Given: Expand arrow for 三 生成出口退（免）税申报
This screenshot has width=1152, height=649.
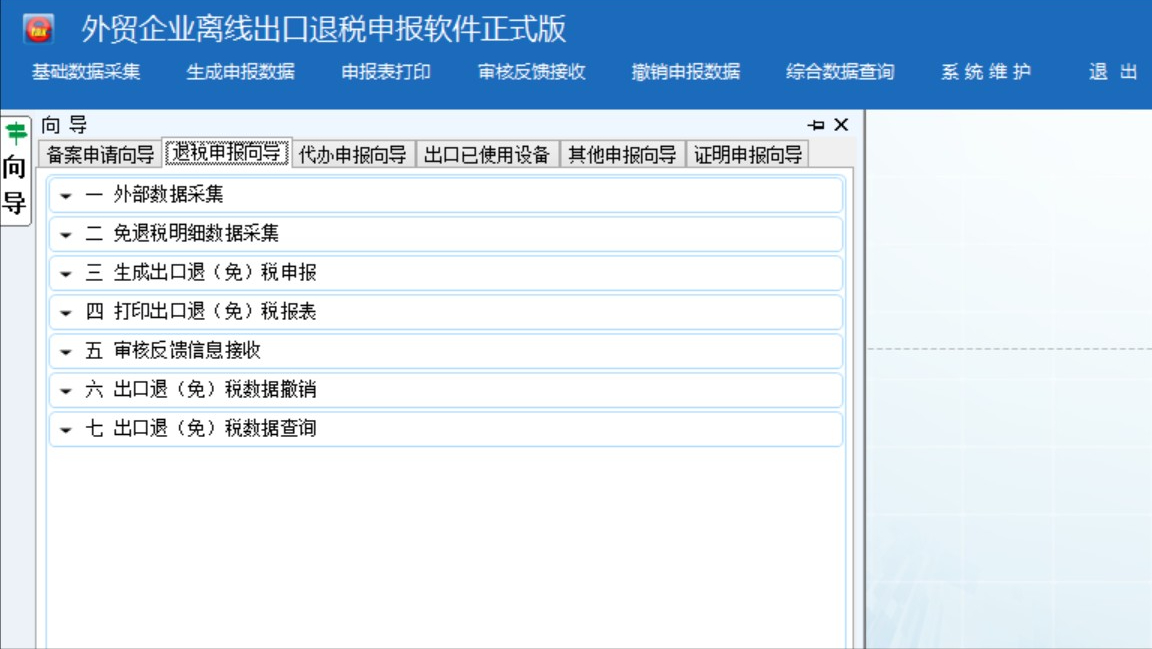Looking at the screenshot, I should pos(66,273).
